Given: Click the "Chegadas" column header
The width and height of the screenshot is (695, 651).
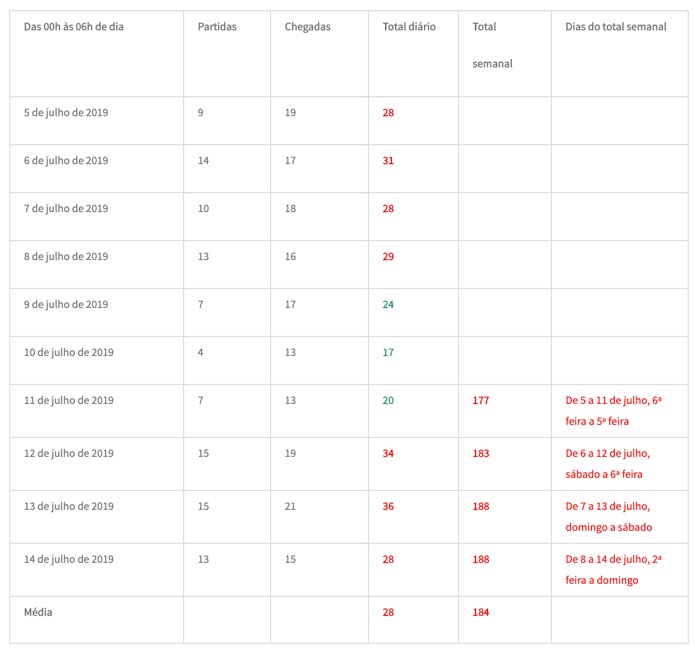Looking at the screenshot, I should click(x=307, y=27).
